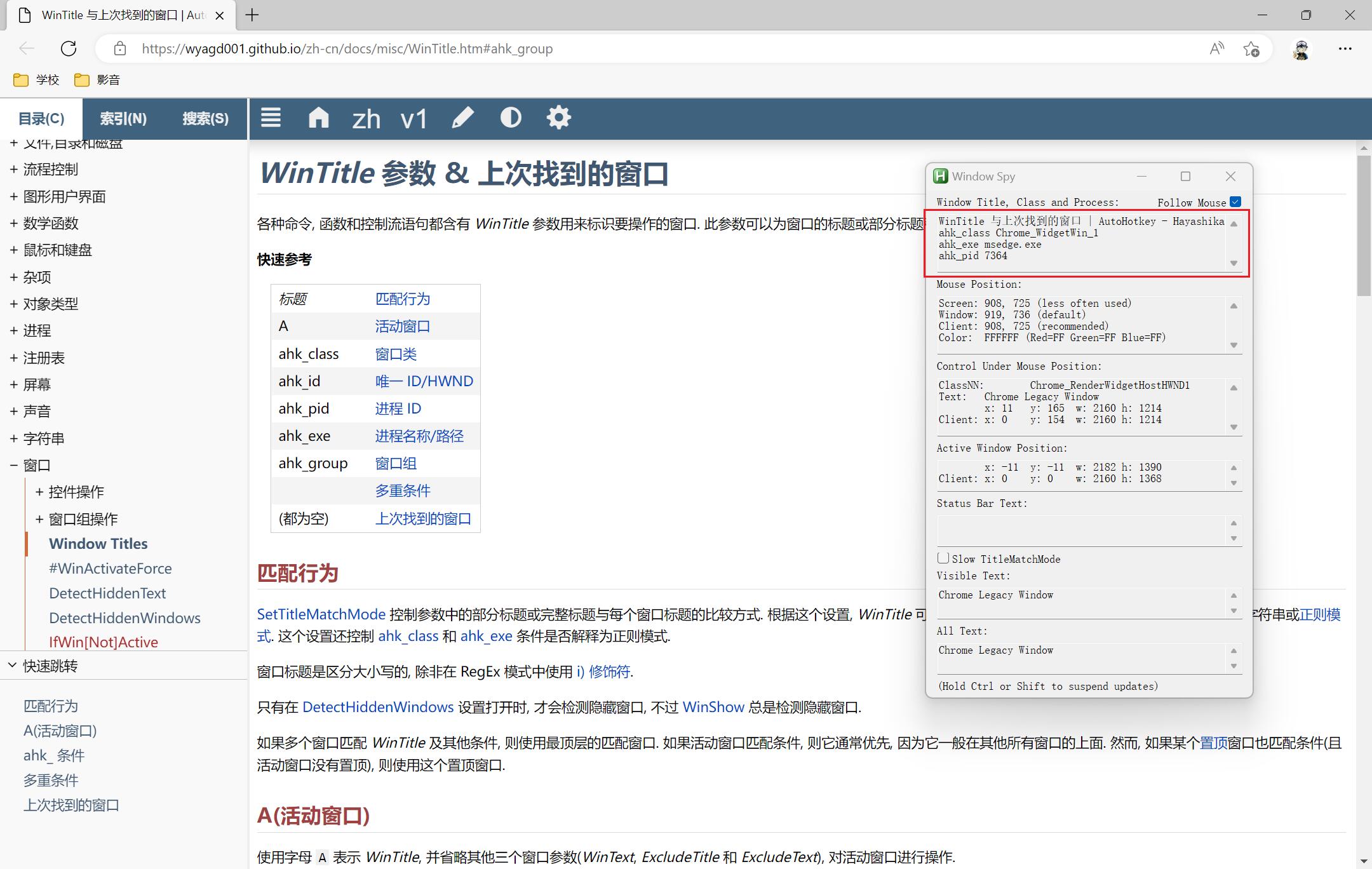
Task: Collapse 快速跳转 section chevron
Action: pos(12,666)
